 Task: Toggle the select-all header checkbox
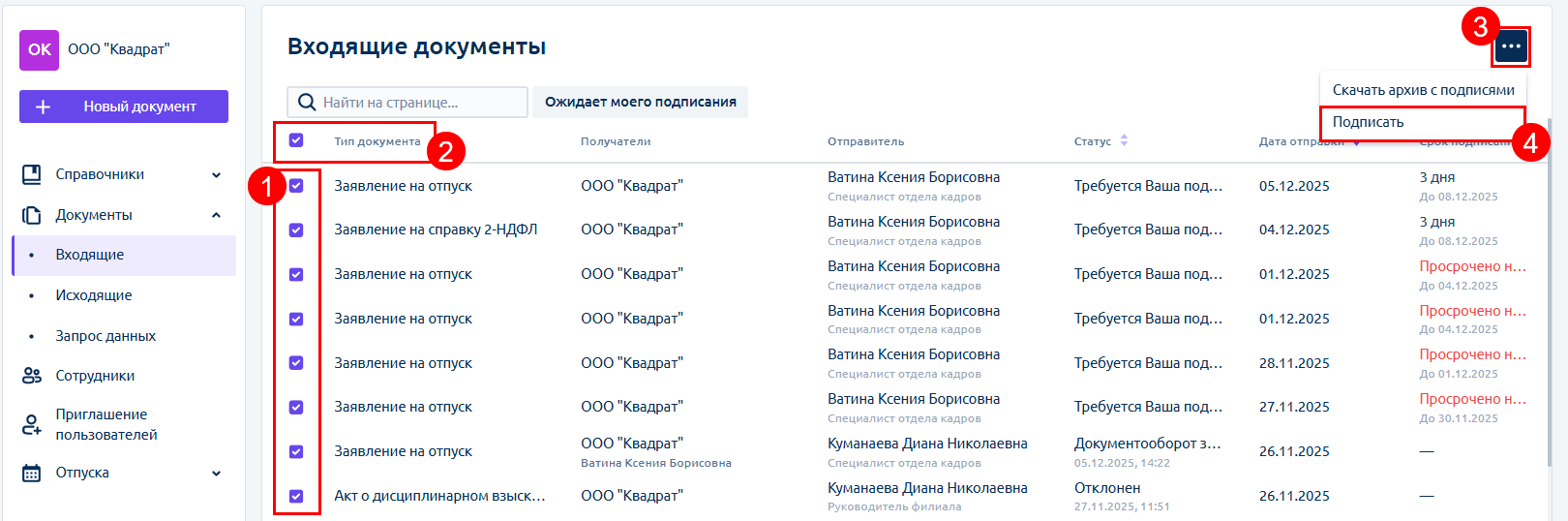[x=296, y=140]
